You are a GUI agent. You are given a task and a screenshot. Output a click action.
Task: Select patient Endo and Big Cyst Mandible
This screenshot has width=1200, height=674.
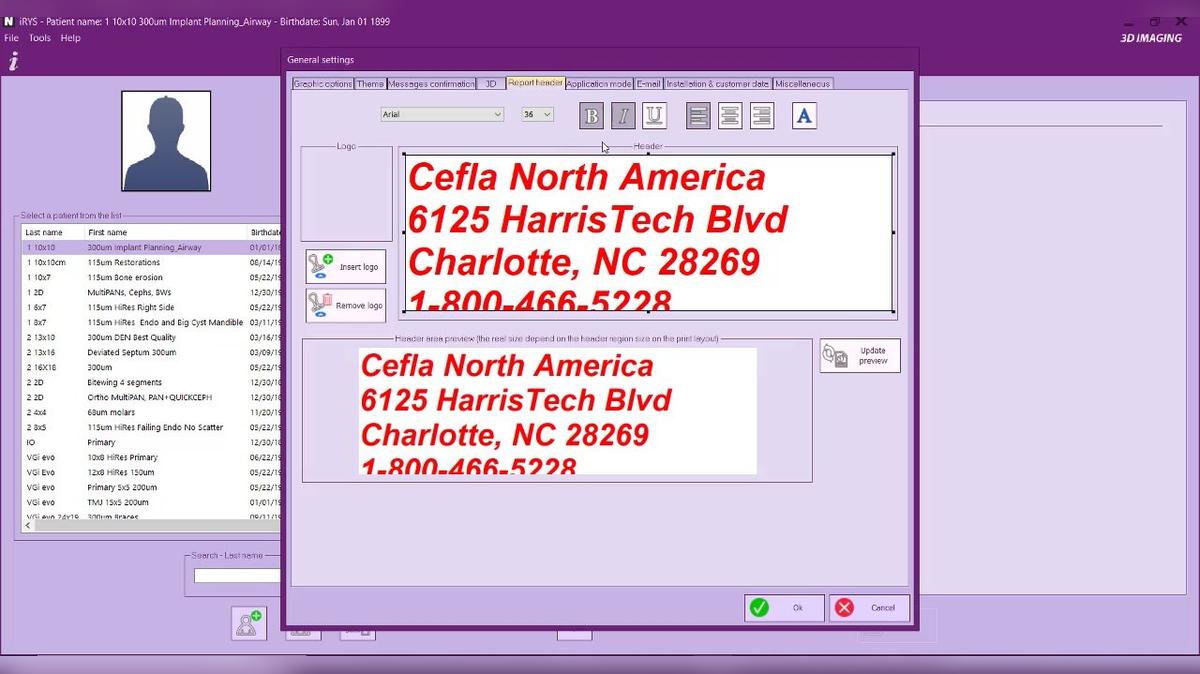152,322
